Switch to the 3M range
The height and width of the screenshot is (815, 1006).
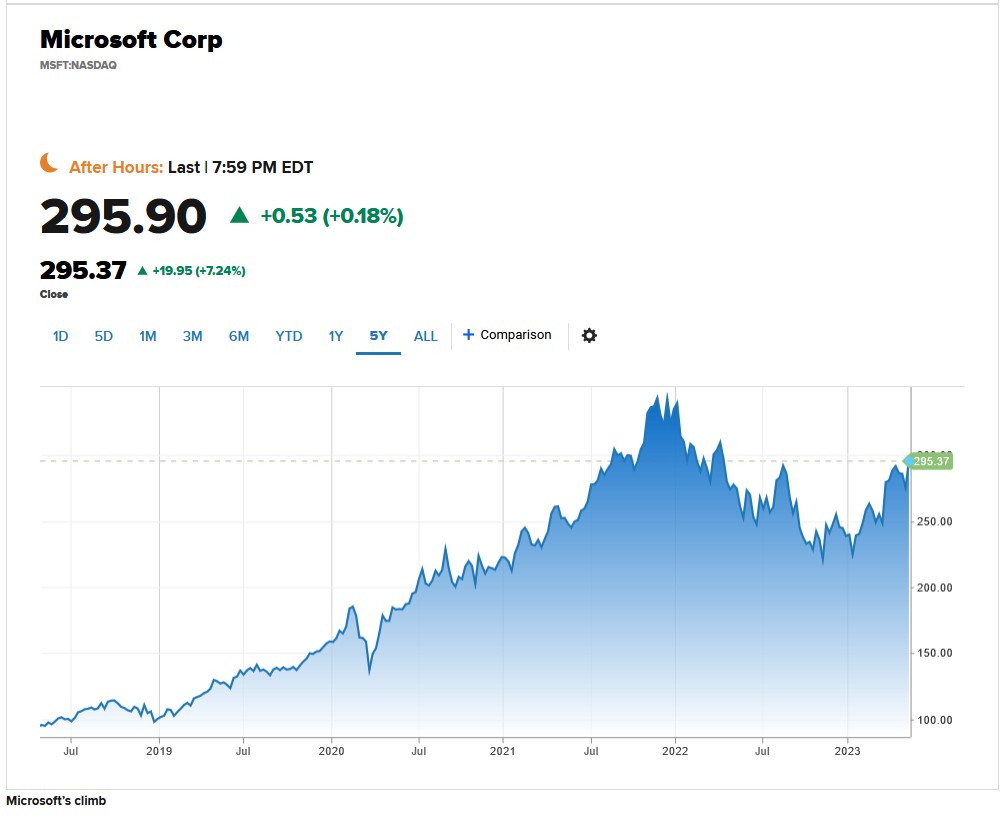pos(192,336)
